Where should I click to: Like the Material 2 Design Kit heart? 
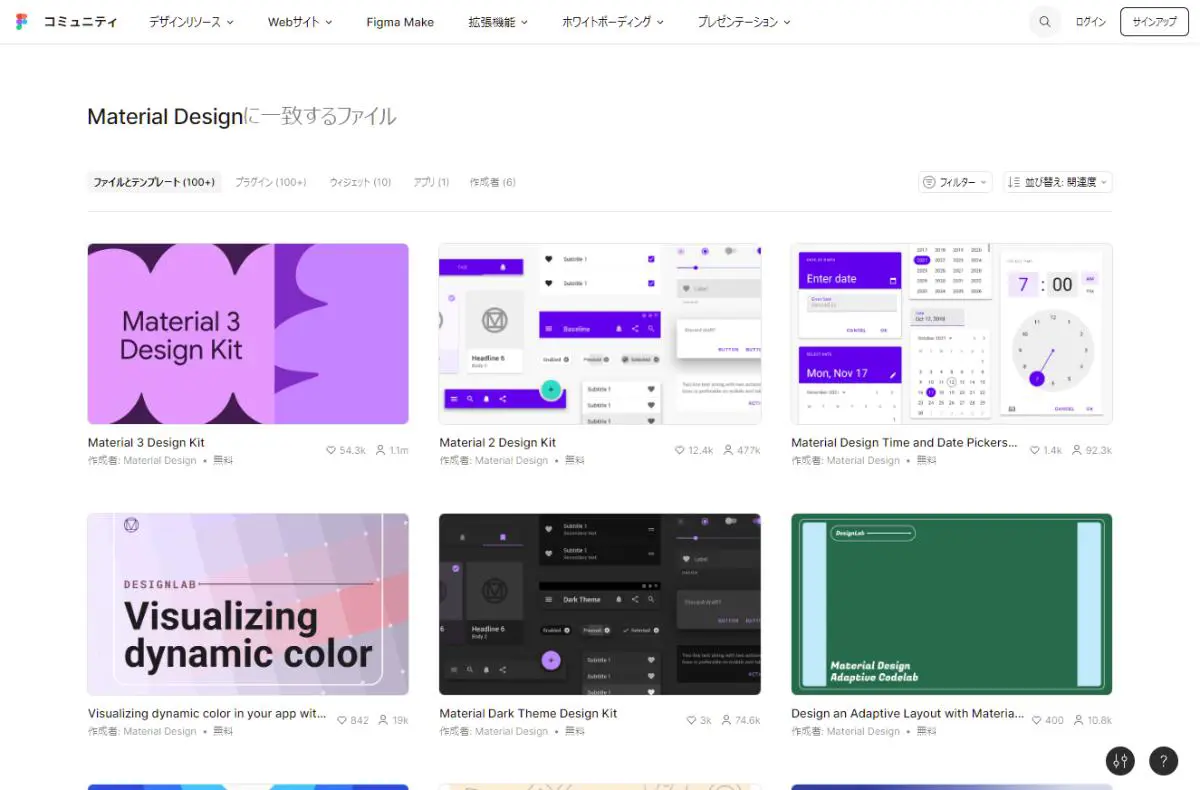click(x=680, y=451)
